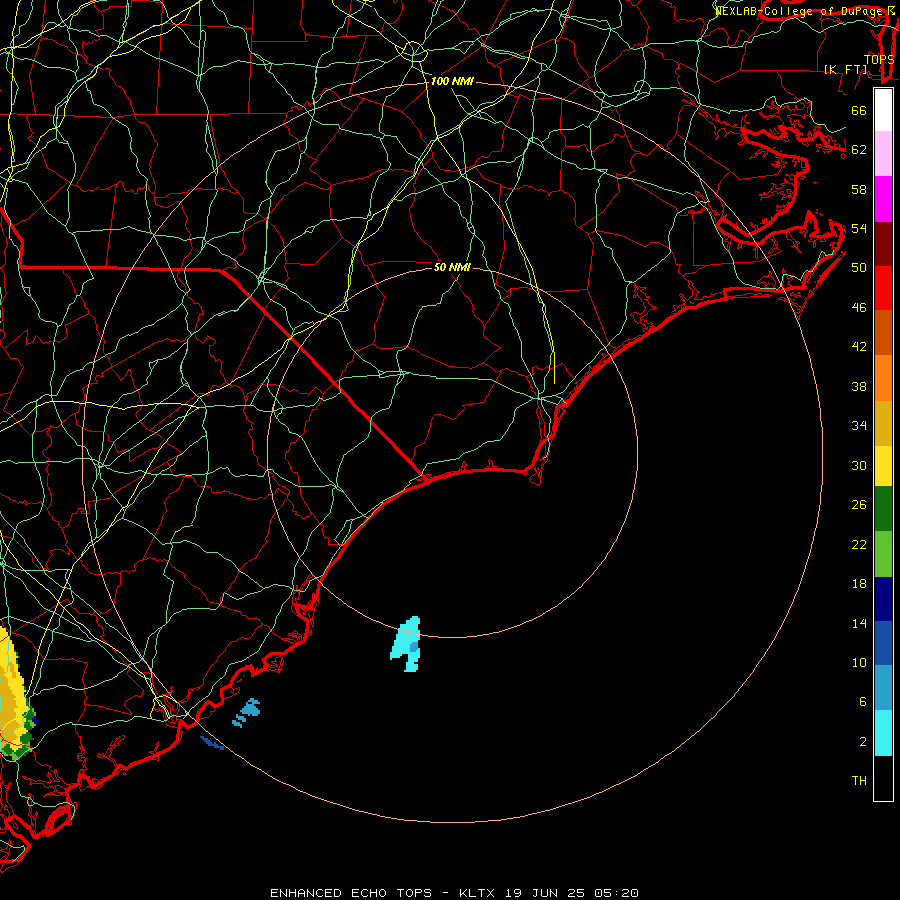Screen dimensions: 900x900
Task: Click the '100 NMI' range ring label
Action: [452, 82]
